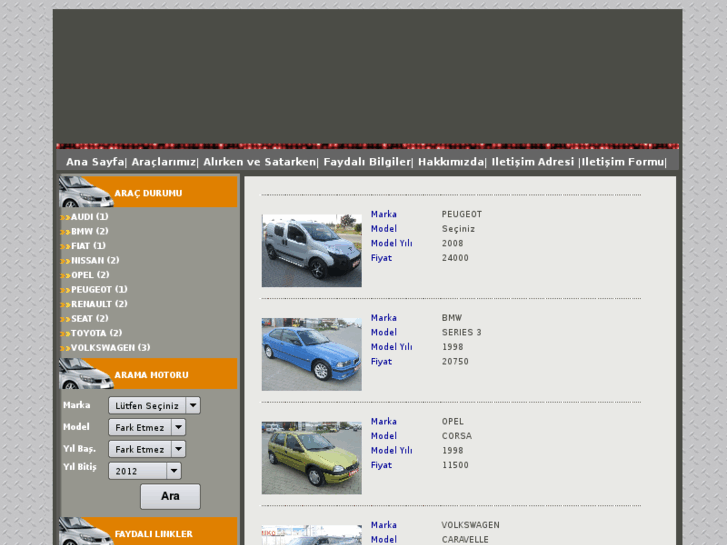Open the Yıl Bitiş 2012 dropdown
The width and height of the screenshot is (727, 545).
tap(145, 471)
